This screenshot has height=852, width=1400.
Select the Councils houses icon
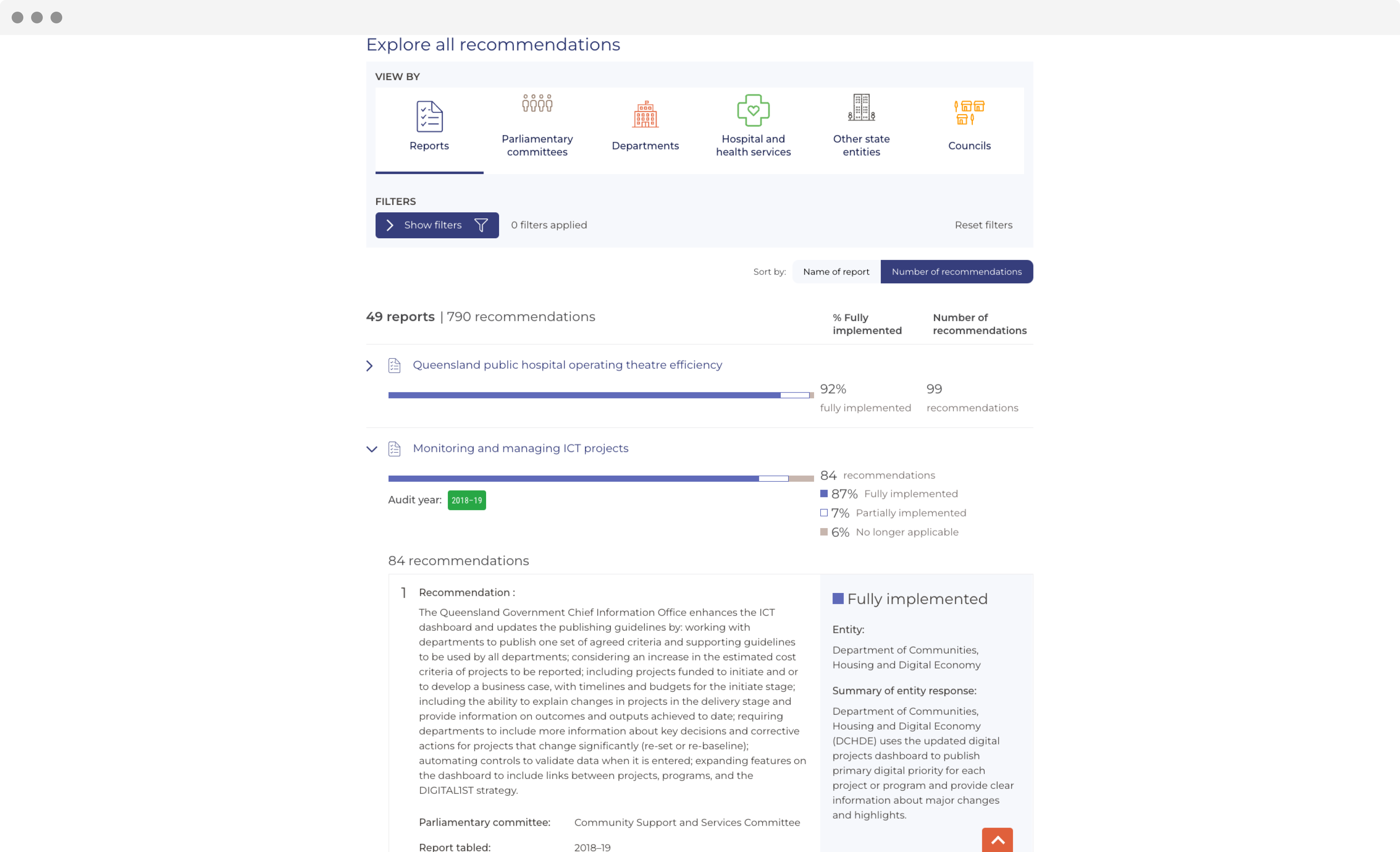[x=969, y=112]
